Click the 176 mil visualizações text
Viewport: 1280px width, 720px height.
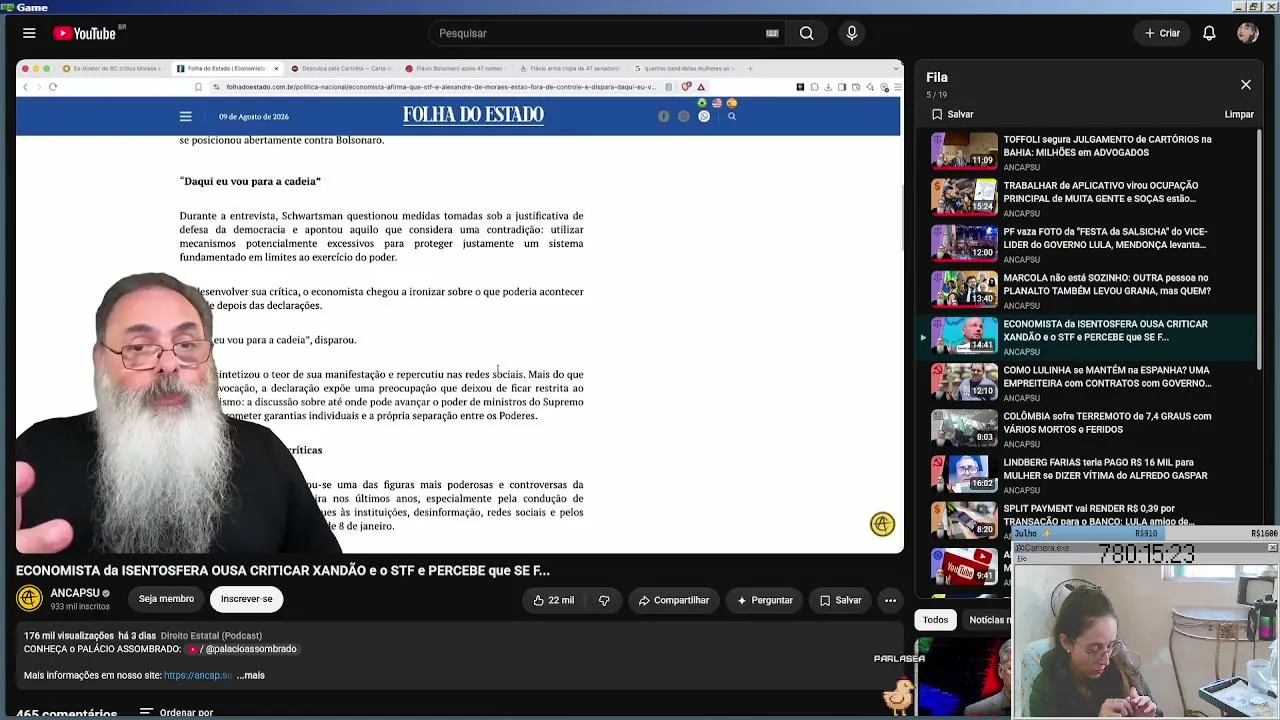69,636
